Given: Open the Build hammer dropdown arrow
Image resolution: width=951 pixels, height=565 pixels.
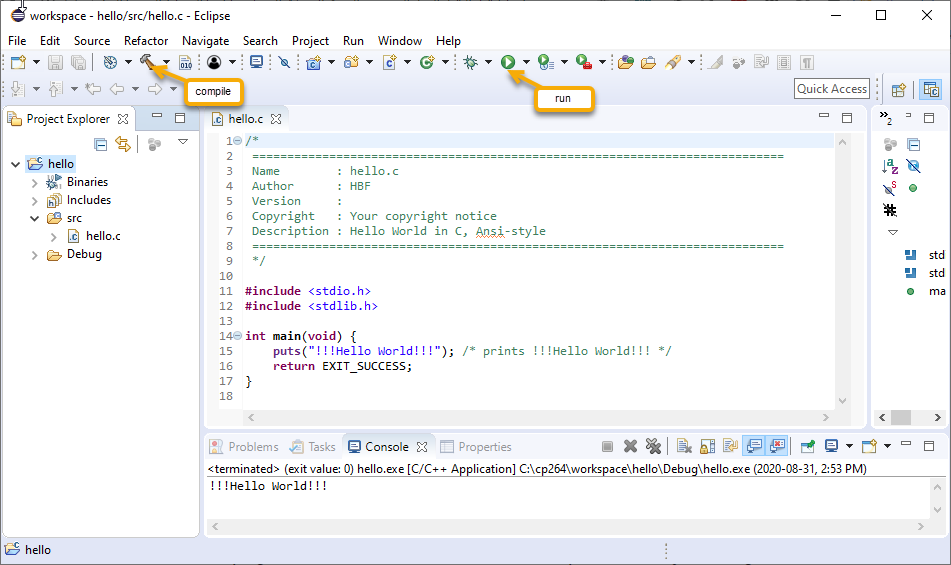Looking at the screenshot, I should pyautogui.click(x=166, y=62).
